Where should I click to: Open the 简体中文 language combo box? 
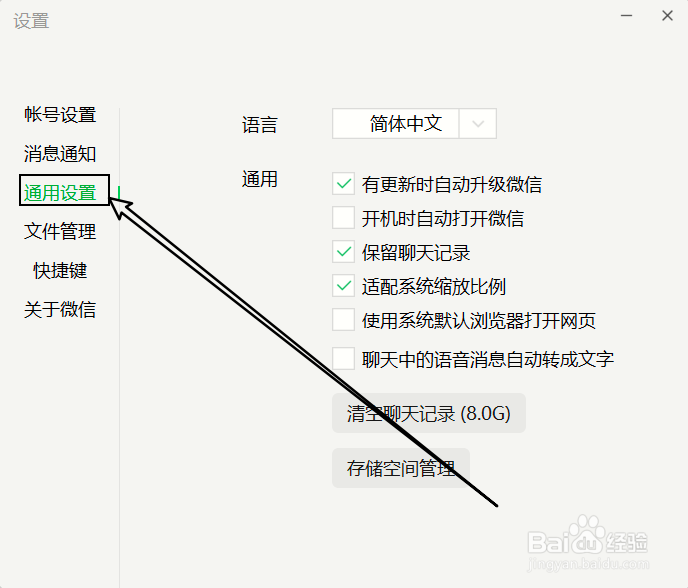pos(414,124)
